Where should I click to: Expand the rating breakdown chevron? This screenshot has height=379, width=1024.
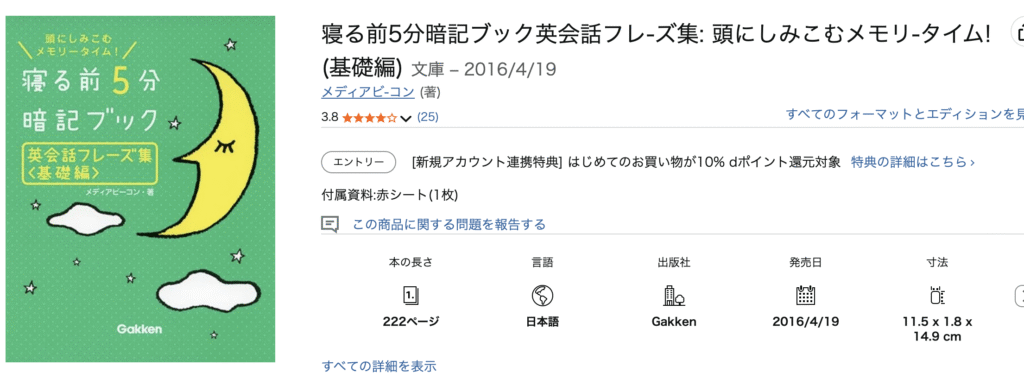click(x=406, y=118)
